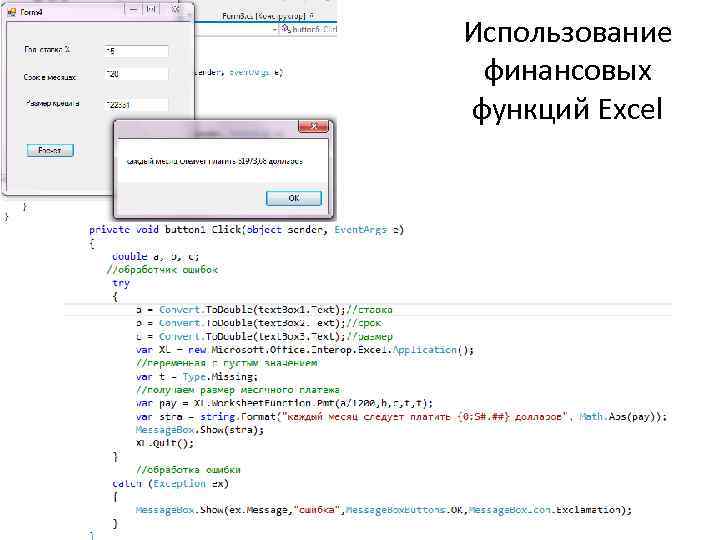Click the 'Размер кредита' label
This screenshot has height=540, width=720.
point(52,103)
